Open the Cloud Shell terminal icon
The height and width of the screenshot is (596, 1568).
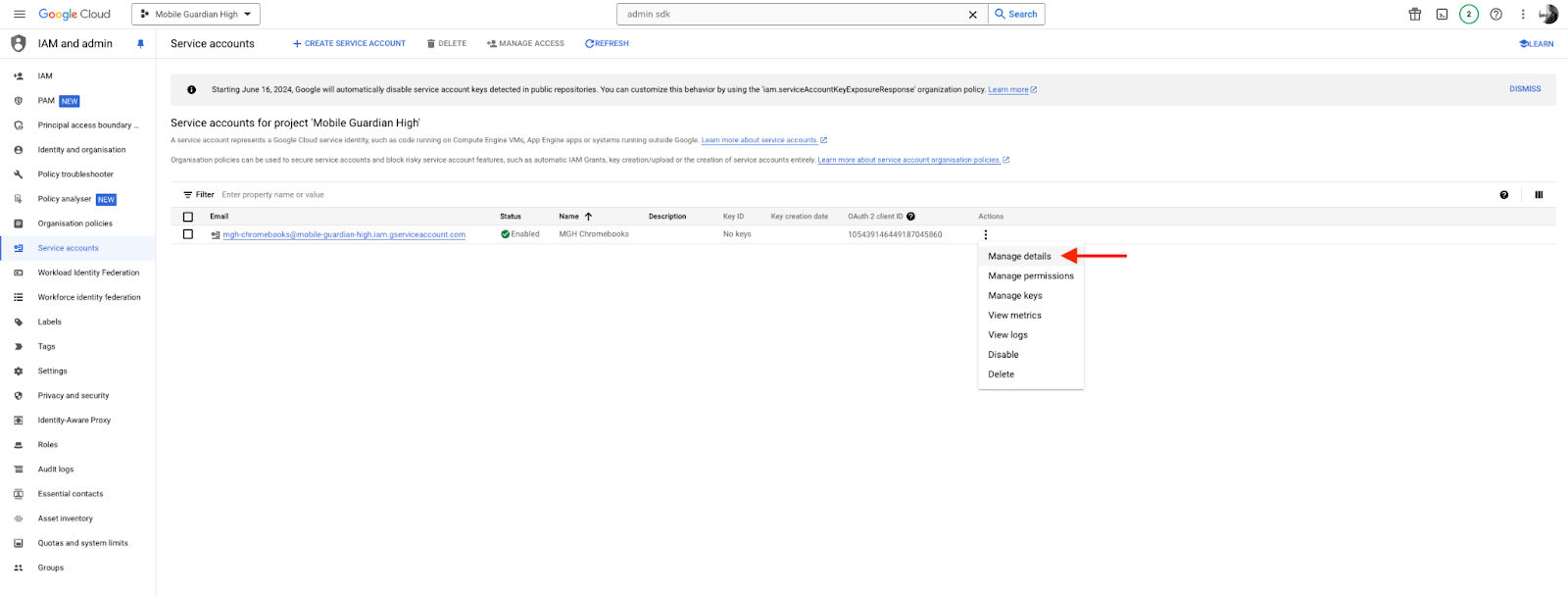1442,15
